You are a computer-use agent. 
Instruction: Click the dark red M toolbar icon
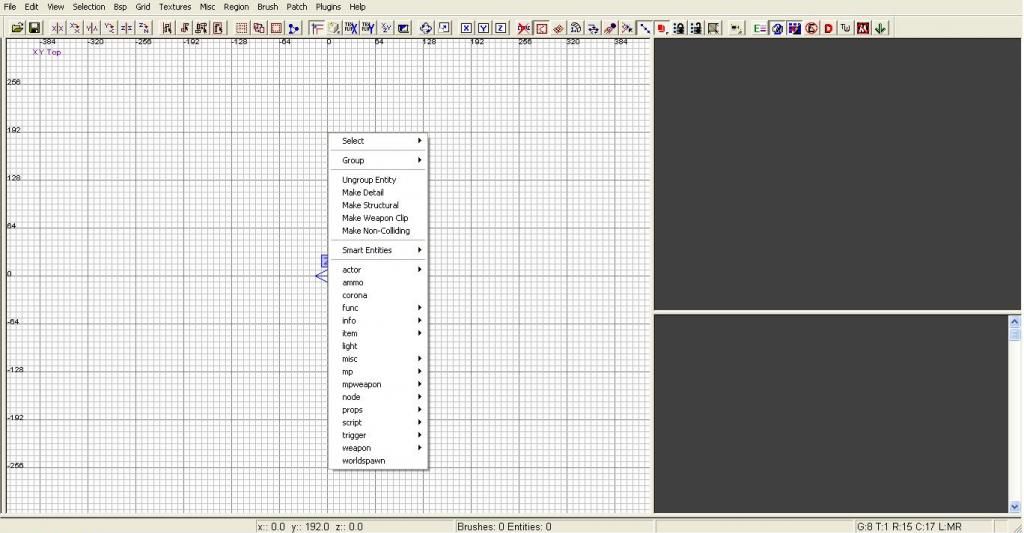tap(863, 28)
